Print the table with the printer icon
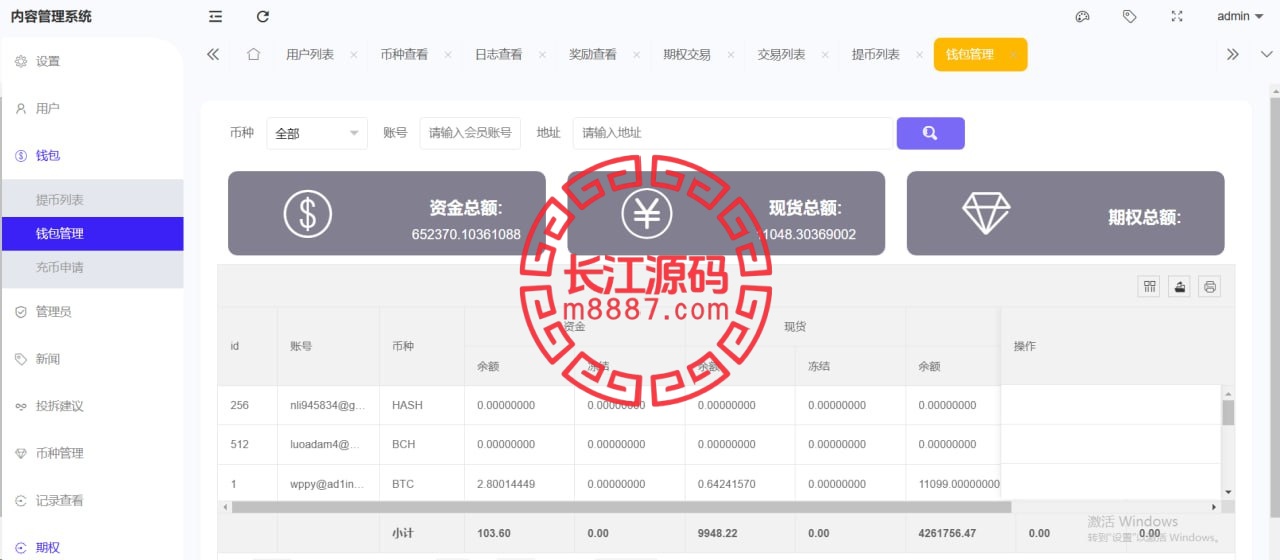This screenshot has height=560, width=1280. [x=1210, y=287]
